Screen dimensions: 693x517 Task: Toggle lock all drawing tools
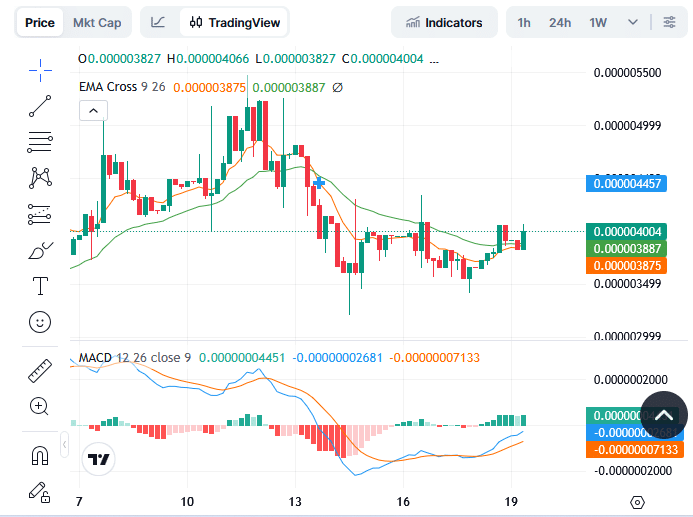pos(40,491)
